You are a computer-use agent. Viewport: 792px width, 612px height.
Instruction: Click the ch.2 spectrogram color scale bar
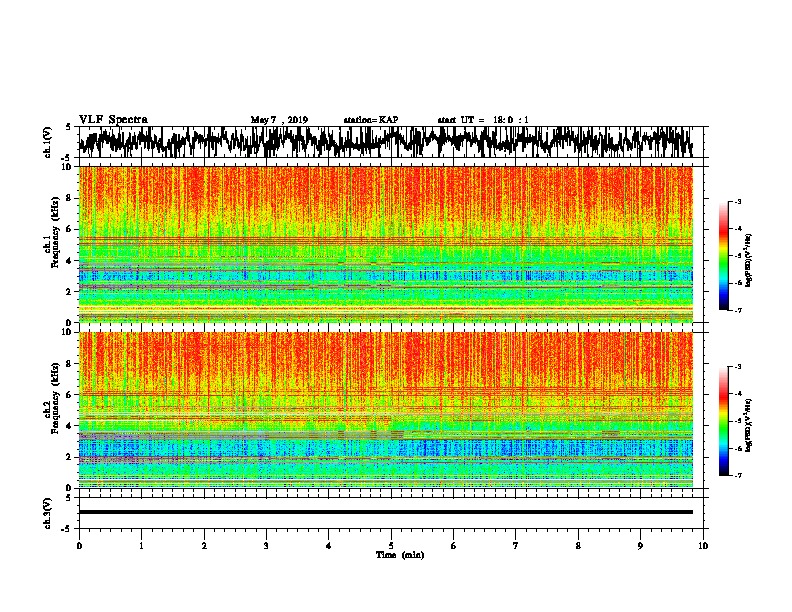tap(724, 421)
